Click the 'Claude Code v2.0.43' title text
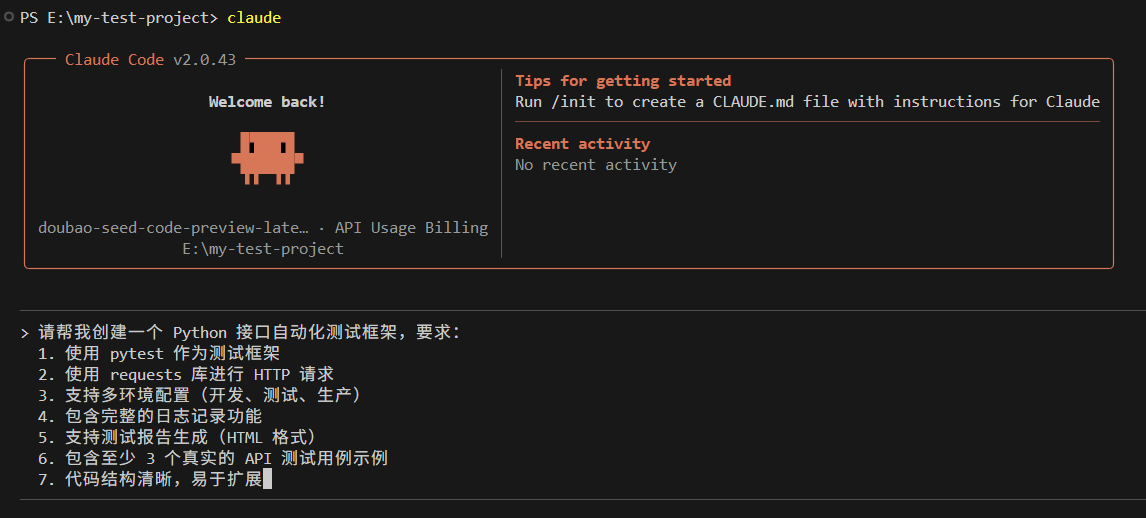 pos(150,60)
